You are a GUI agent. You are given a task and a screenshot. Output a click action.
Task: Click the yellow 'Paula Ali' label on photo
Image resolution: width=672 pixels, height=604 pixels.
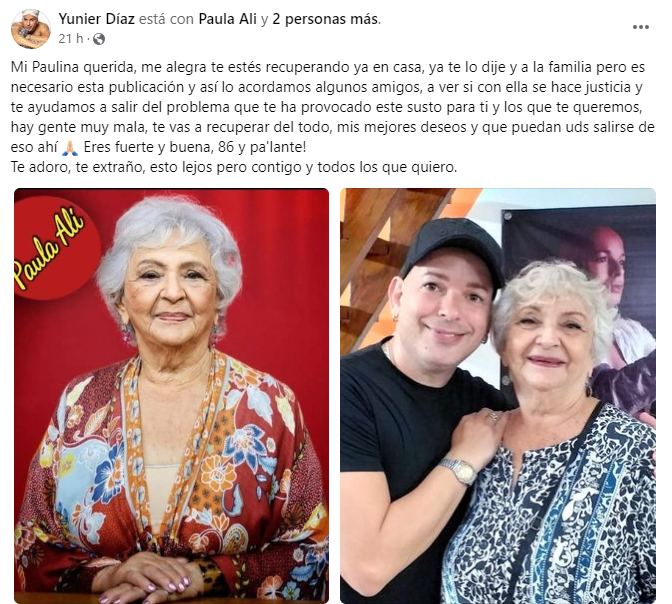[49, 249]
